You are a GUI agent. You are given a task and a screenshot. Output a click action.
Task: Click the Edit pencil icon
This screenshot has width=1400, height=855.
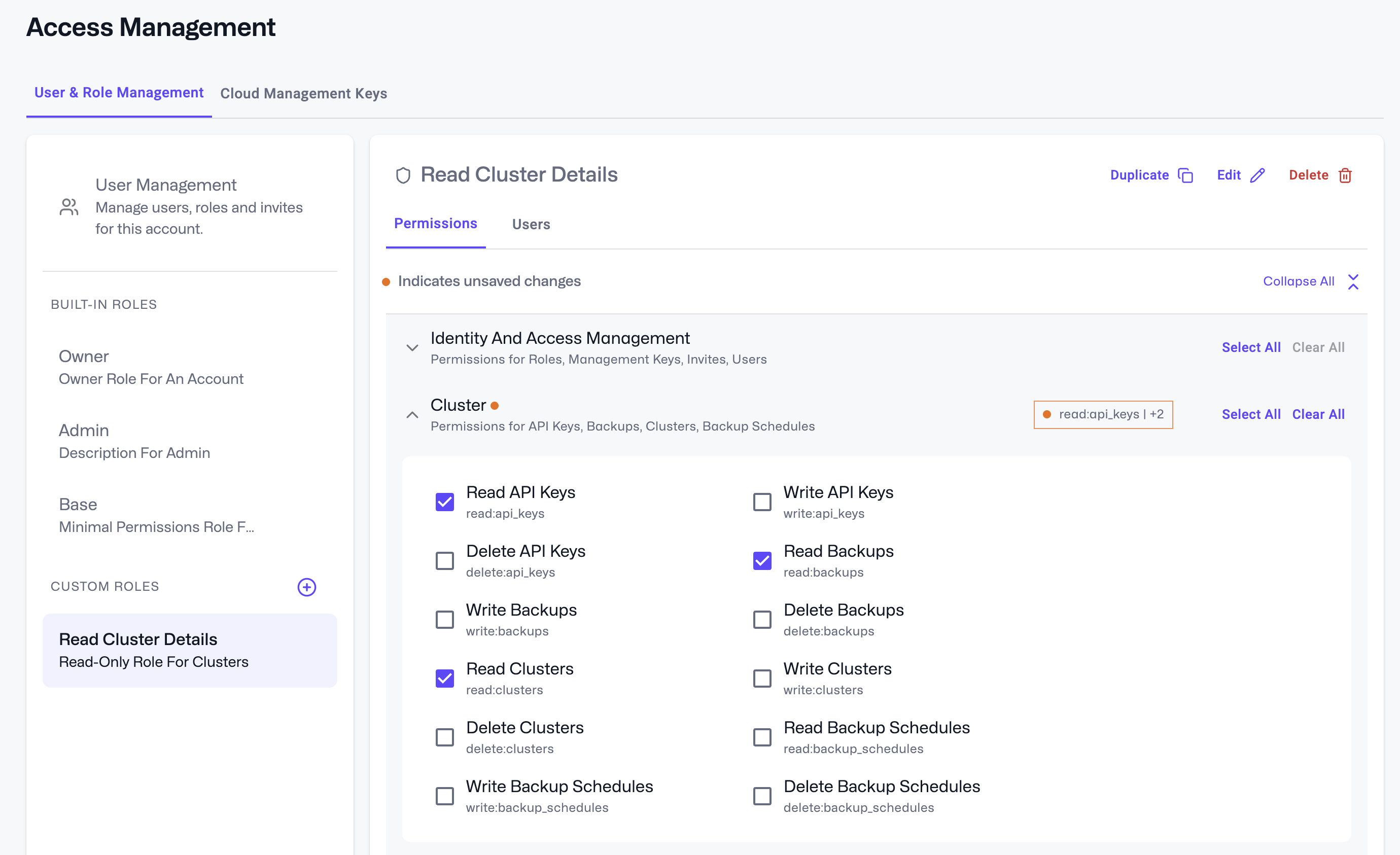click(x=1257, y=175)
